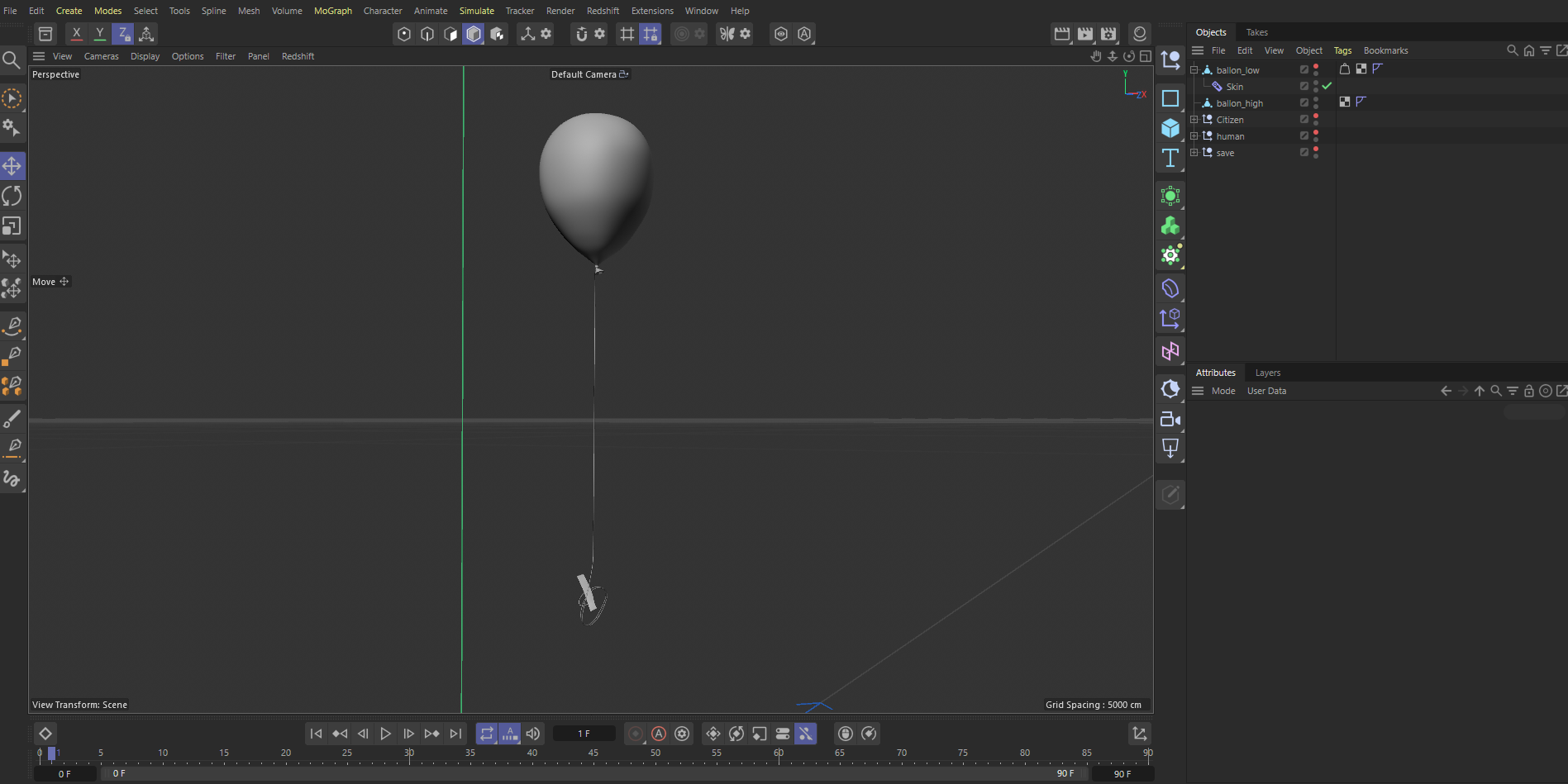Select the Move tool in left toolbar
The height and width of the screenshot is (784, 1568).
[12, 166]
